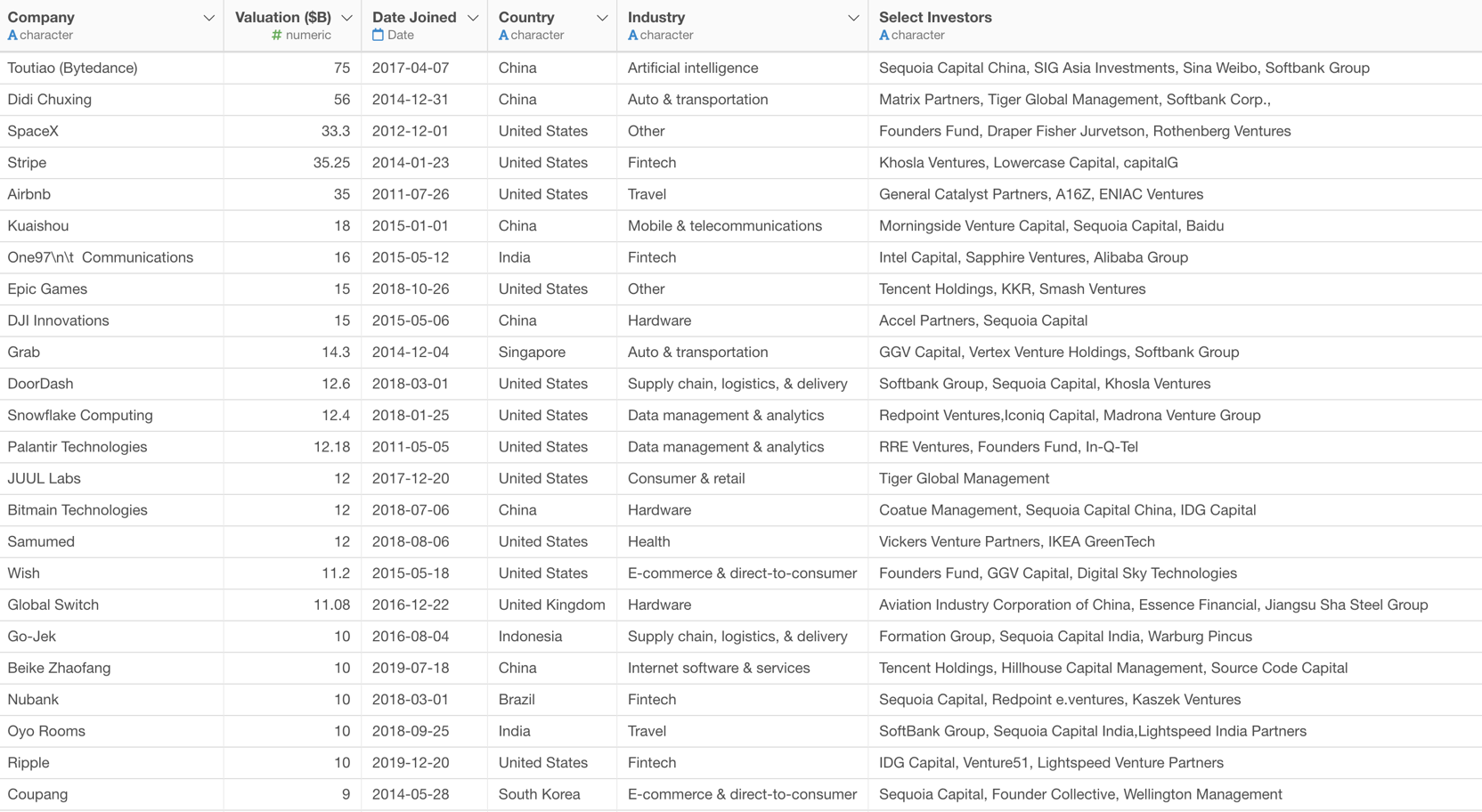Select the Date Joined column header
Viewport: 1482px width, 812px height.
point(424,25)
